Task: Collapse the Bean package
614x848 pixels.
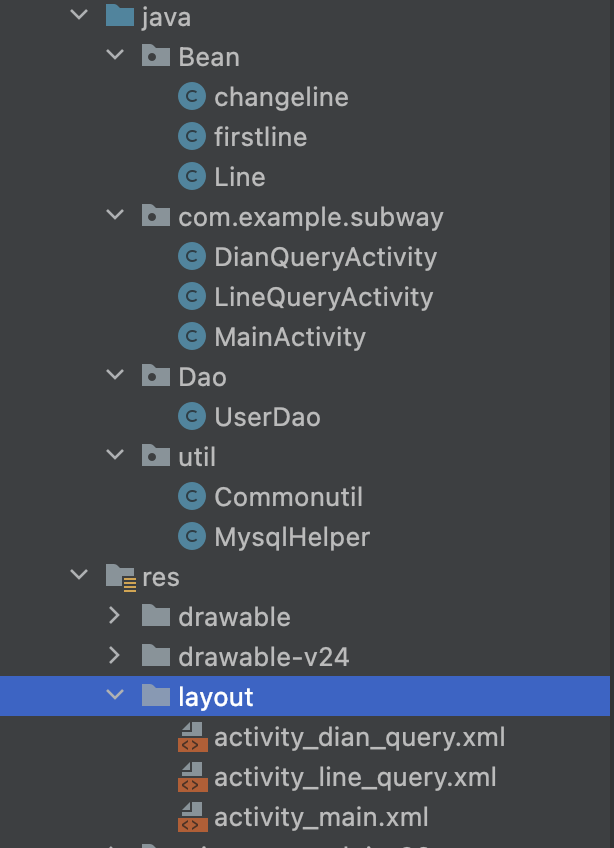Action: pos(115,57)
